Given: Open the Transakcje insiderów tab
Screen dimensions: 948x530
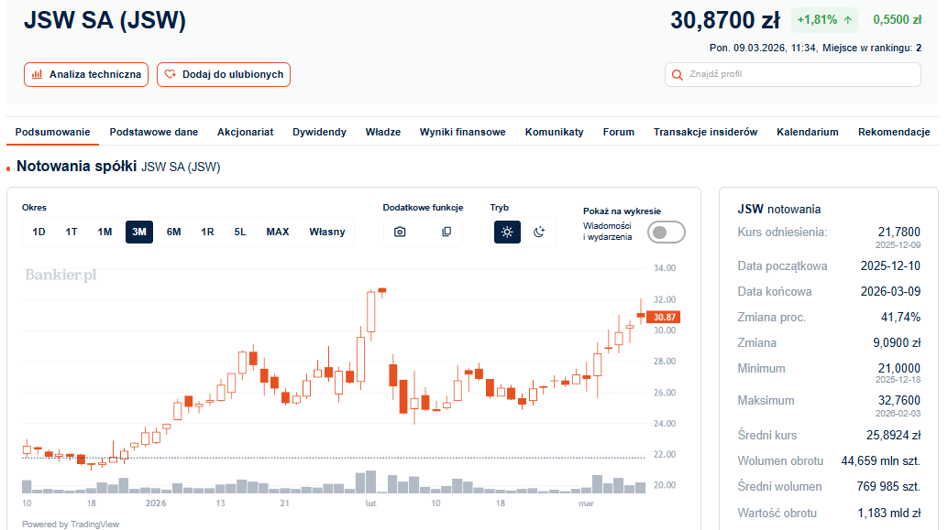Looking at the screenshot, I should click(x=705, y=132).
